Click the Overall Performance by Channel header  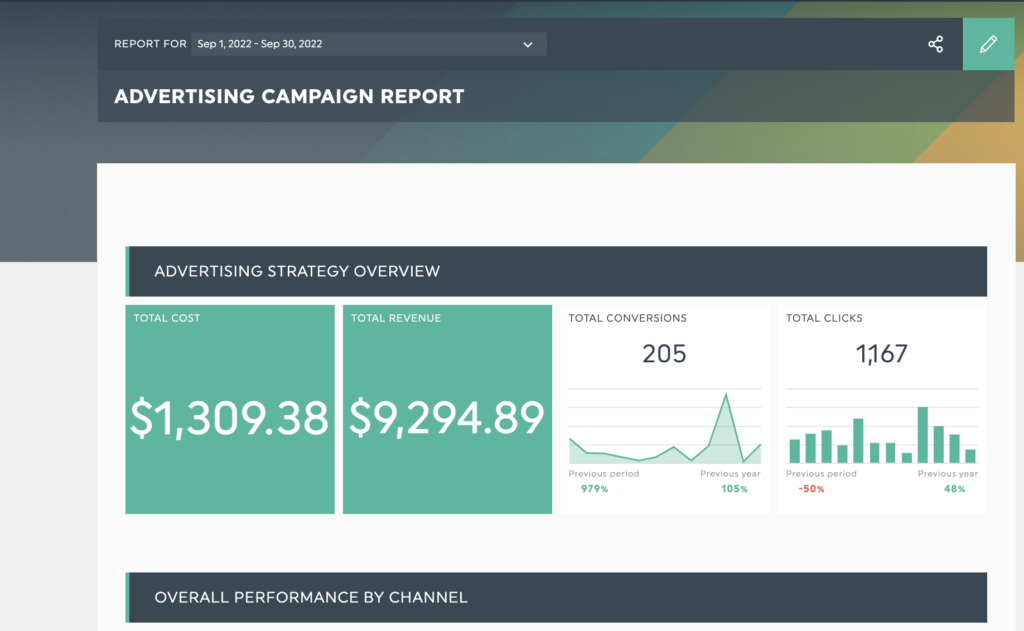pos(311,597)
